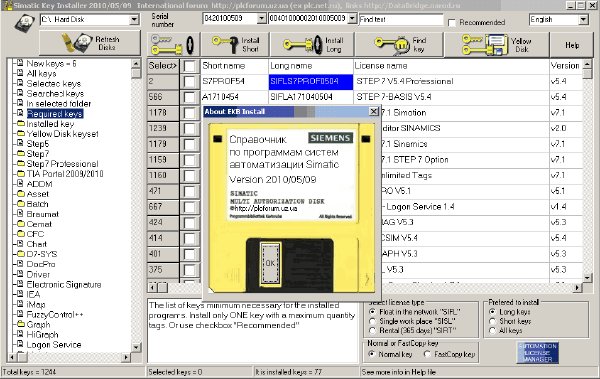This screenshot has height=379, width=600.
Task: Expand the short serial number dropdown
Action: pyautogui.click(x=261, y=18)
